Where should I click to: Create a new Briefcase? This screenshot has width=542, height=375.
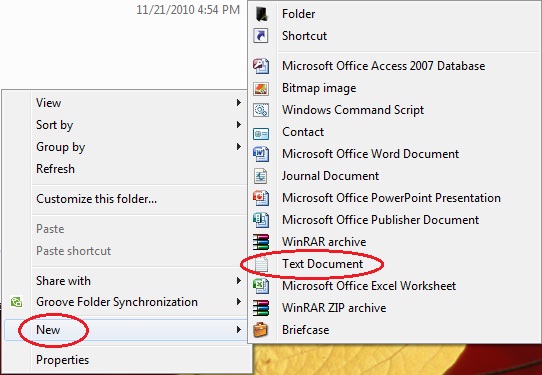tap(306, 330)
